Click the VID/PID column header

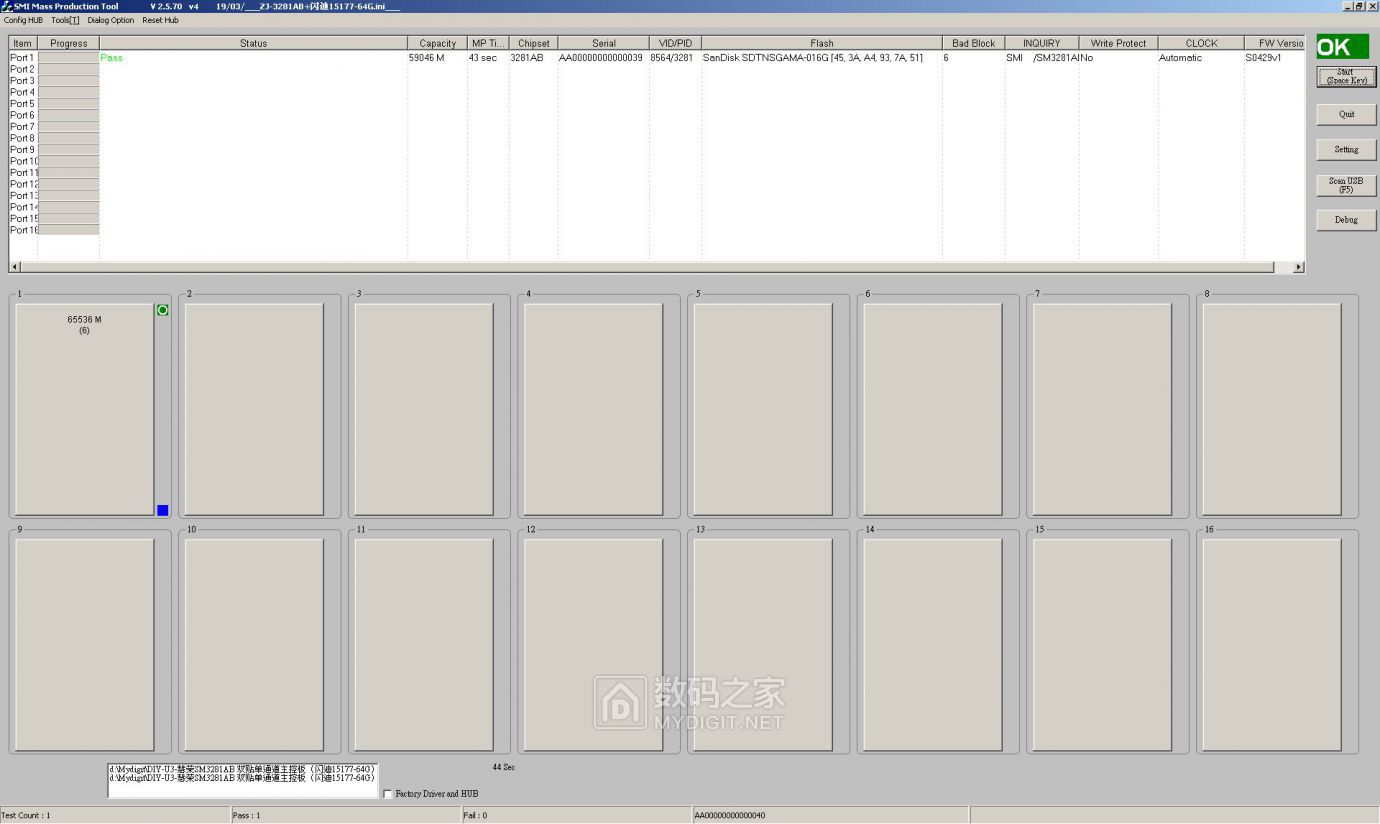tap(675, 43)
